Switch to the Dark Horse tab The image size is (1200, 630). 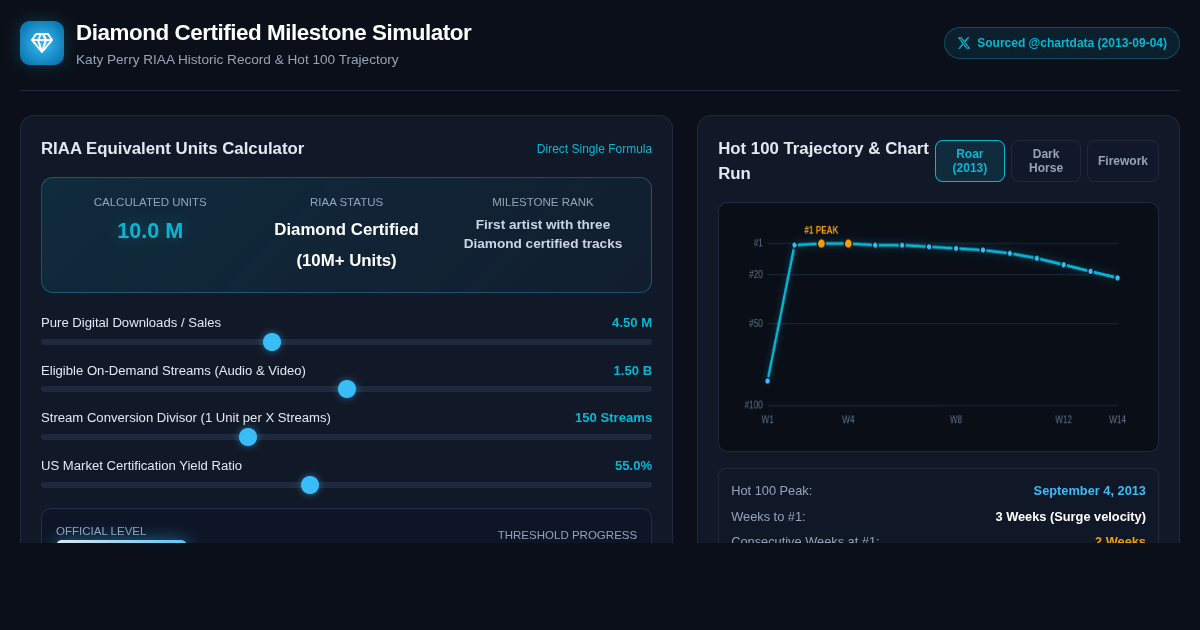click(1046, 161)
